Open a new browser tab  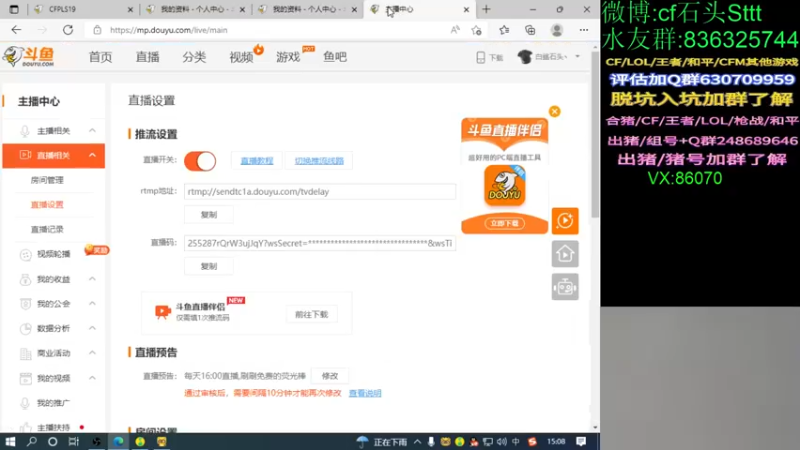coord(486,9)
